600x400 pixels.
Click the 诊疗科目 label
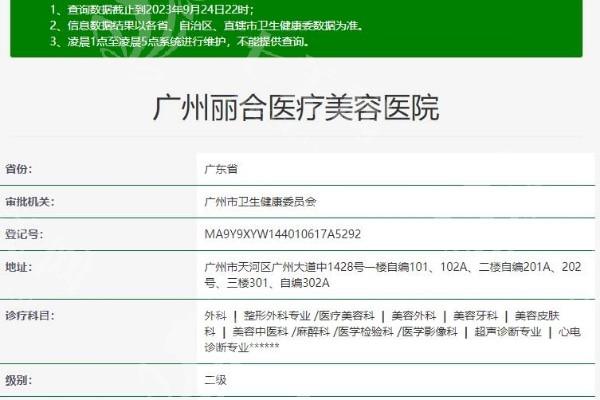(29, 316)
